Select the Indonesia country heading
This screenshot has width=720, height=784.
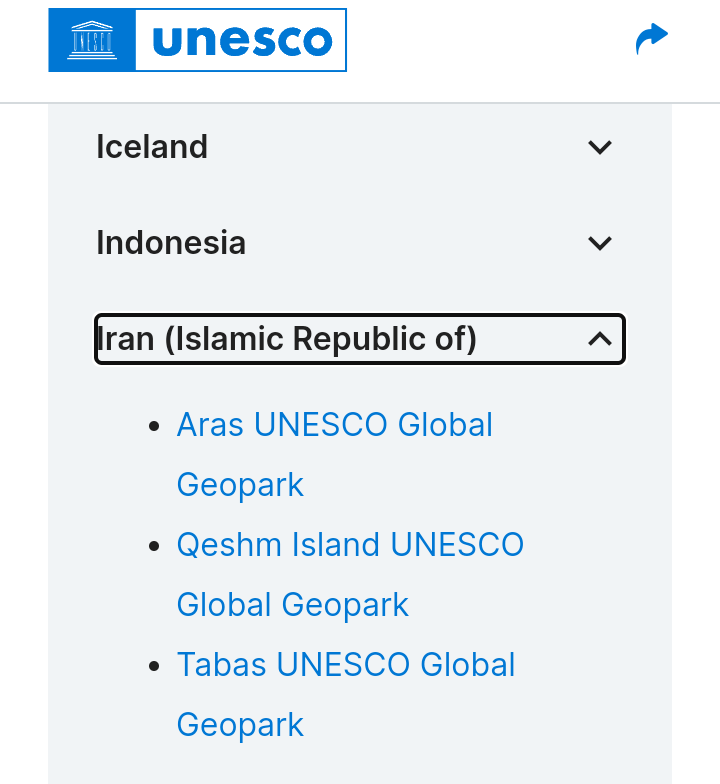[x=171, y=243]
